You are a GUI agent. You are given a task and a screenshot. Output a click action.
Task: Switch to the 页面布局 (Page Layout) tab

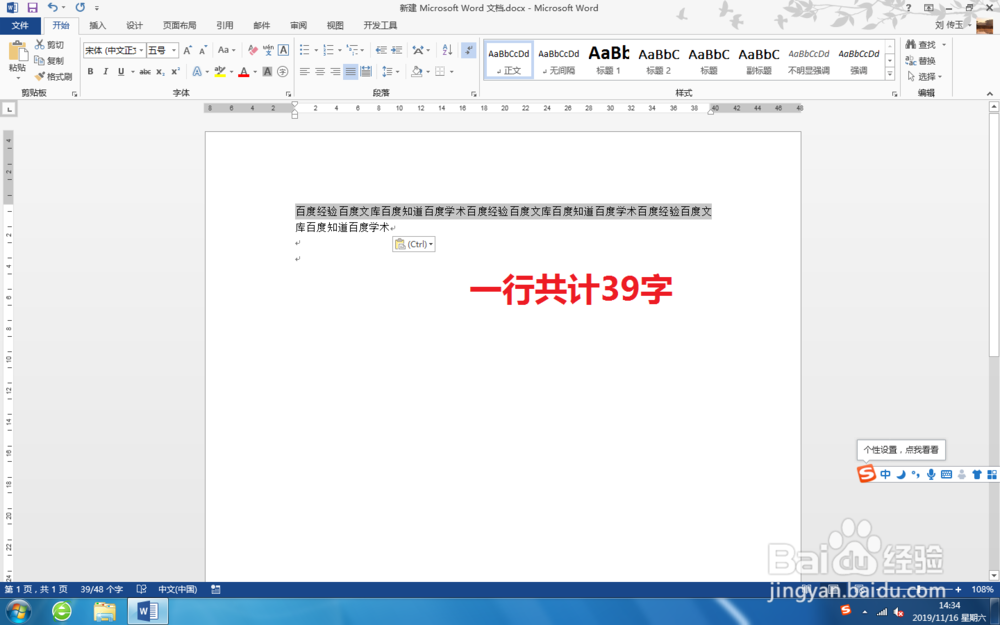[x=180, y=26]
